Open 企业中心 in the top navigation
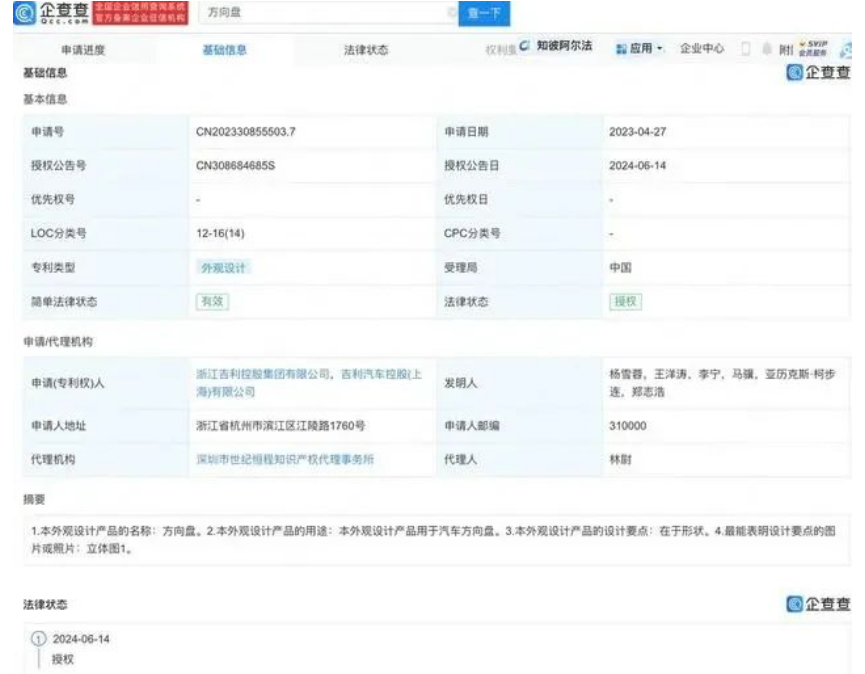Screen dimensions: 865x674 [x=702, y=49]
